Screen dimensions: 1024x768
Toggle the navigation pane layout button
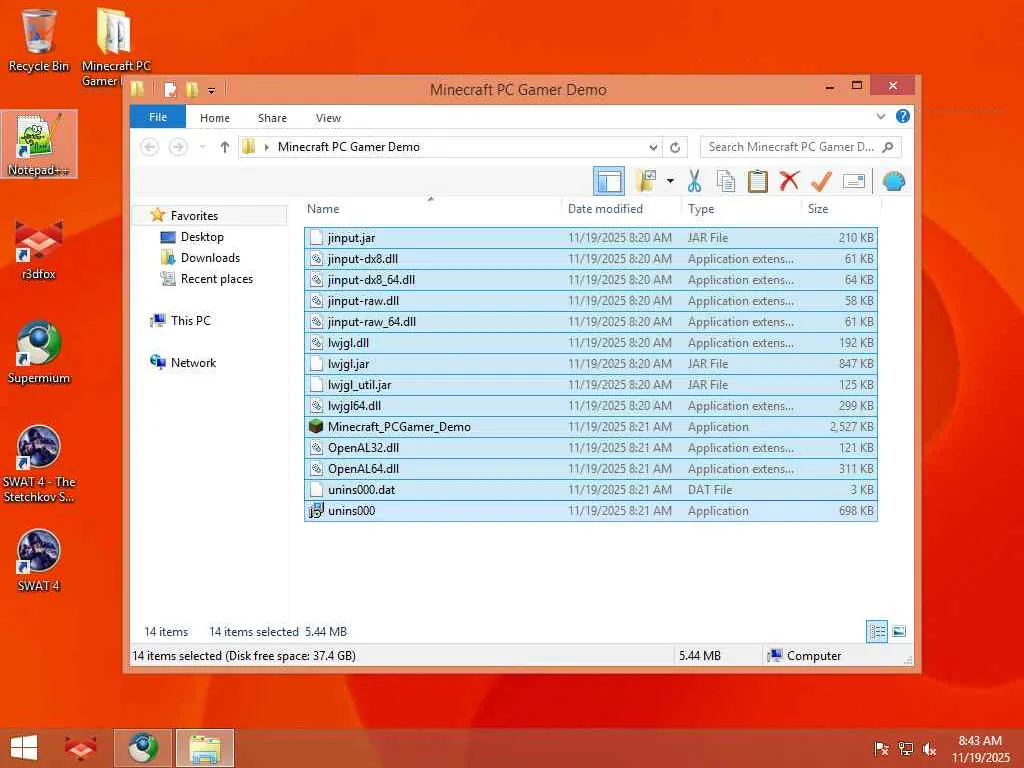609,181
